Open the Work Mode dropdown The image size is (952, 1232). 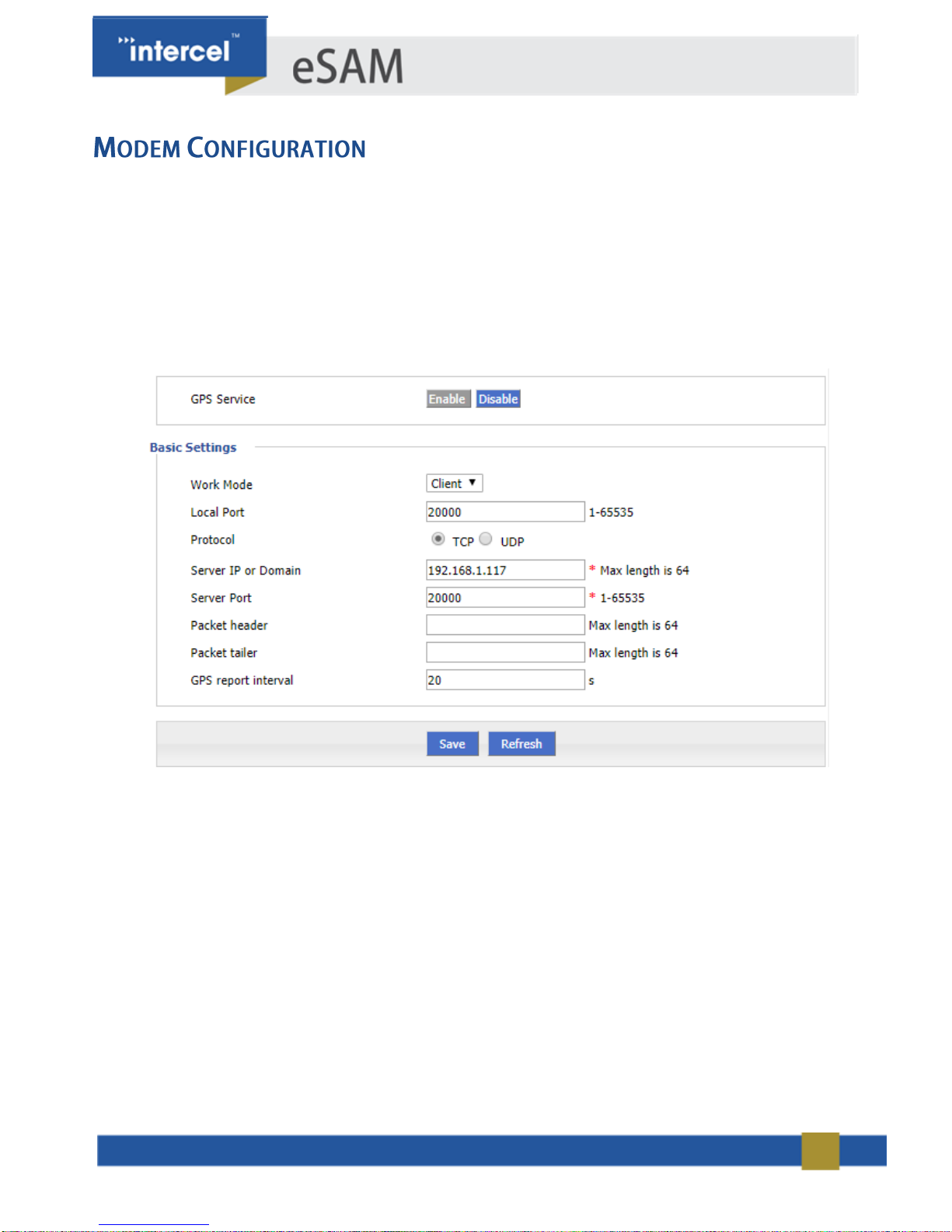click(454, 483)
